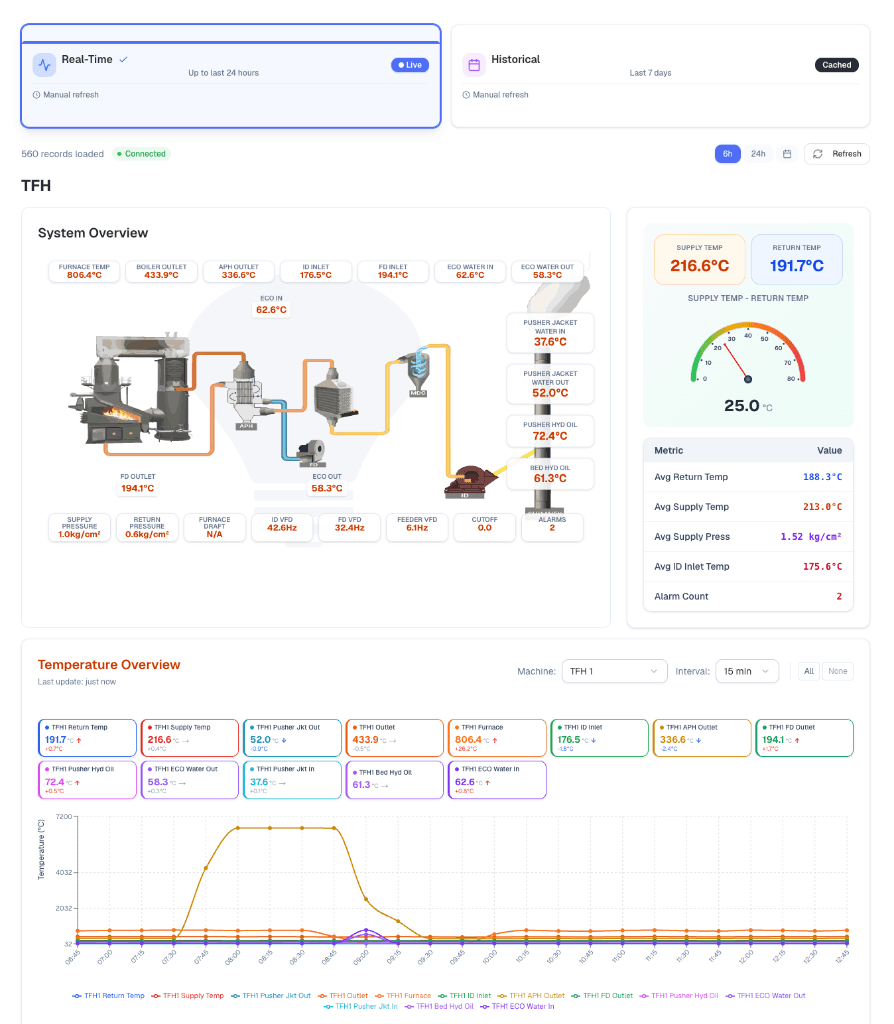Toggle TFH1 ECO Water In series card

coord(498,780)
